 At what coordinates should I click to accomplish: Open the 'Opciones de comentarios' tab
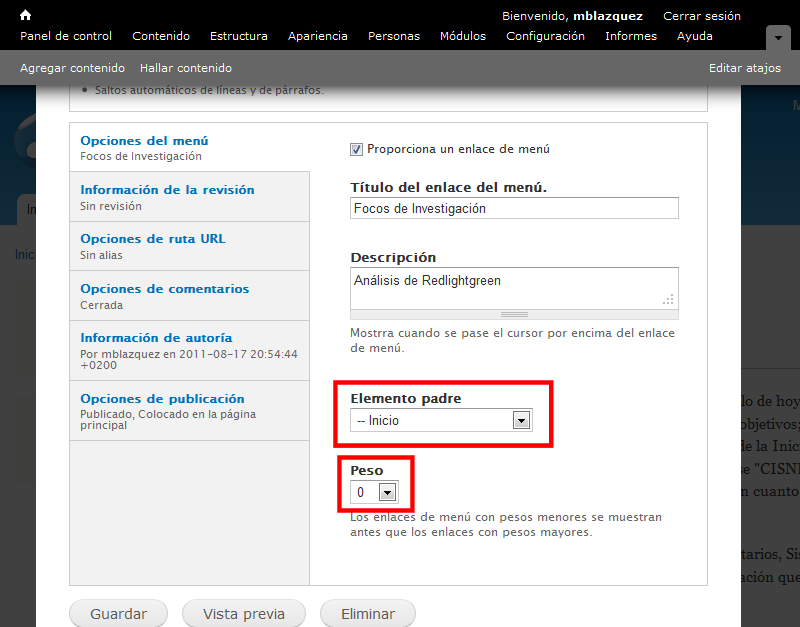tap(164, 289)
